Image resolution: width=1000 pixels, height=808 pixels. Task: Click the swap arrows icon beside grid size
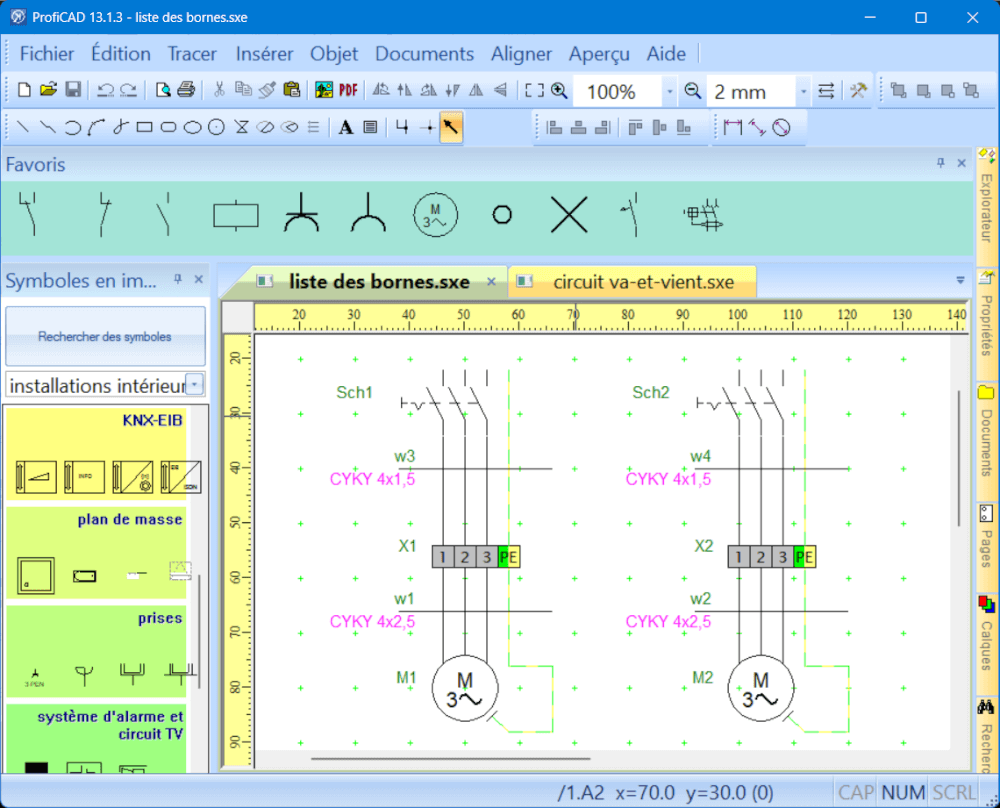point(826,90)
